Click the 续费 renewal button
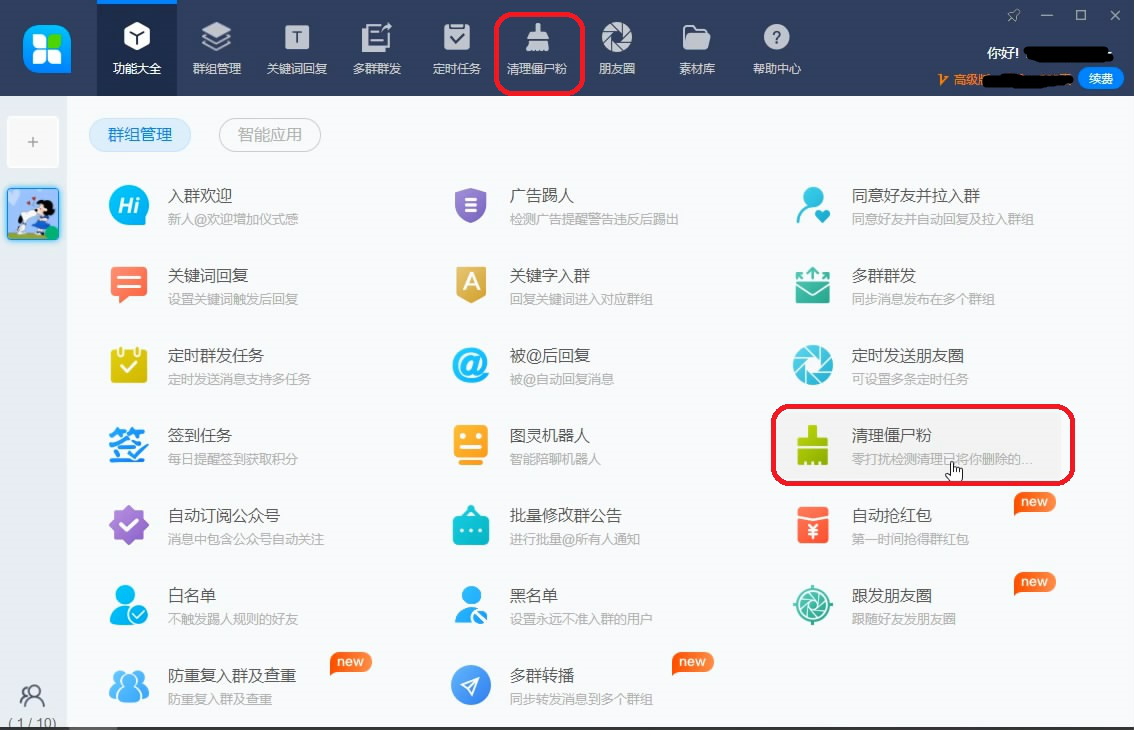This screenshot has width=1134, height=730. (1099, 77)
